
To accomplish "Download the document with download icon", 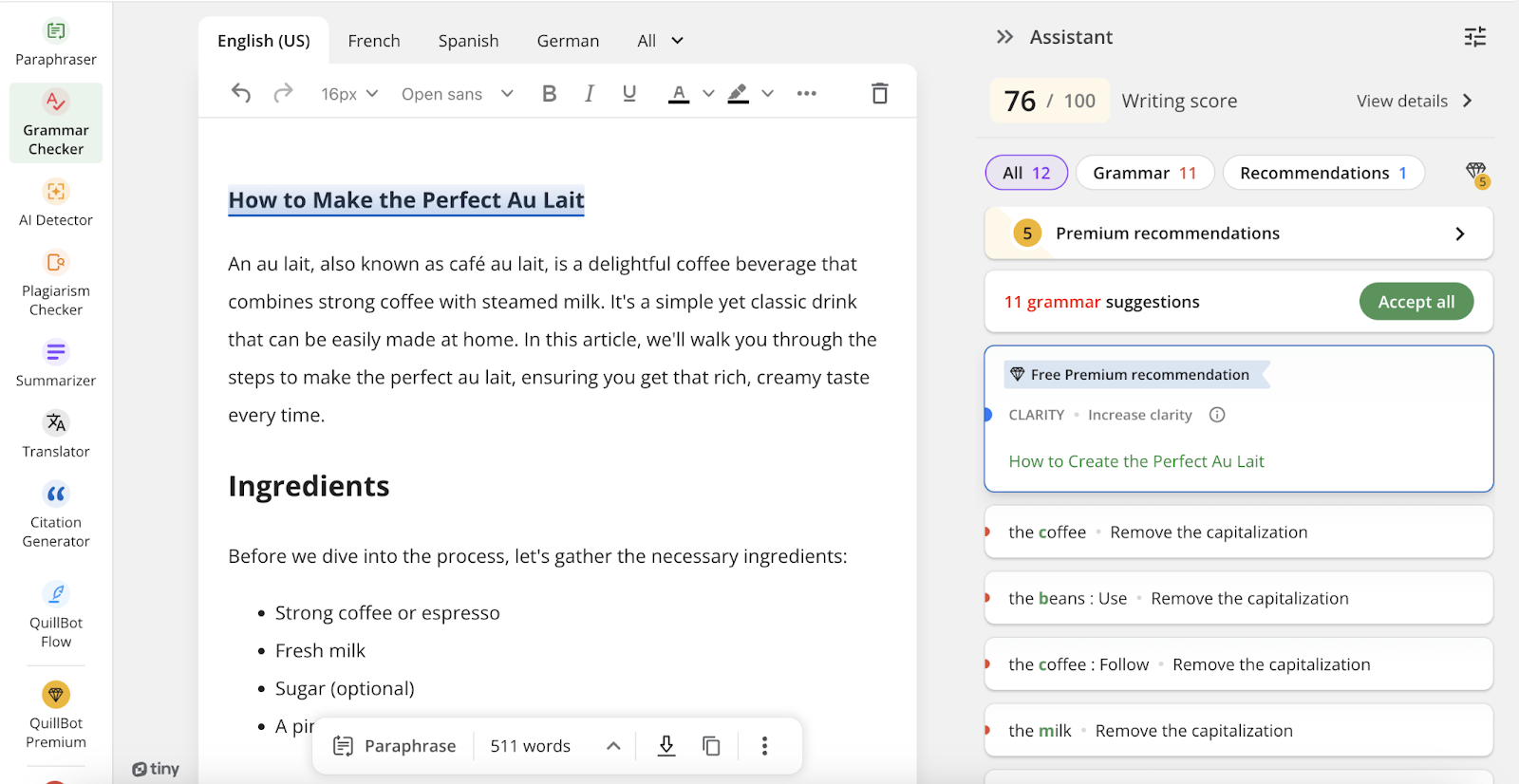I will click(666, 746).
